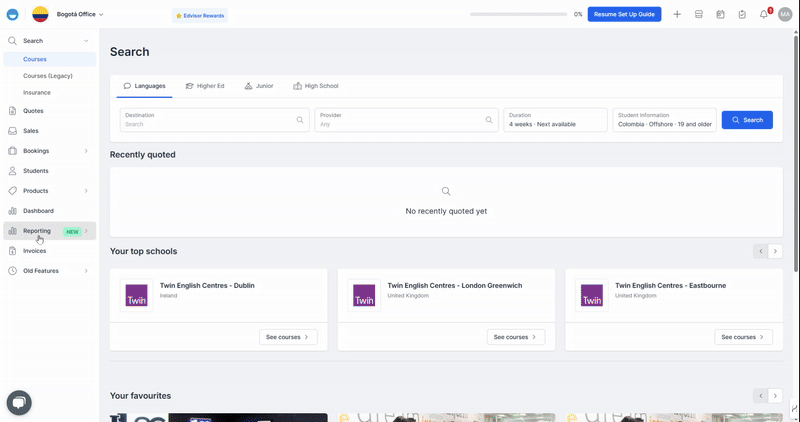Open the Bogotá Office dropdown
Viewport: 800px width, 422px height.
coord(80,14)
